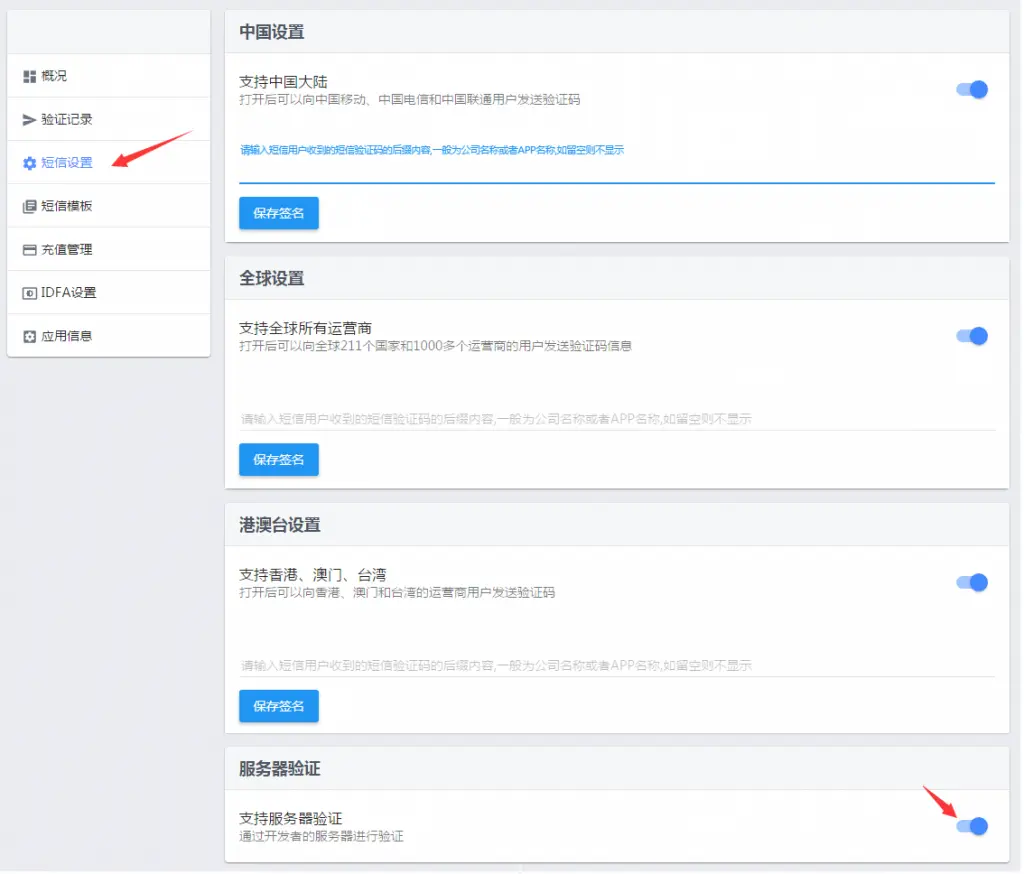Click the 支持中国大陆 label text
This screenshot has height=874, width=1024.
tap(283, 82)
